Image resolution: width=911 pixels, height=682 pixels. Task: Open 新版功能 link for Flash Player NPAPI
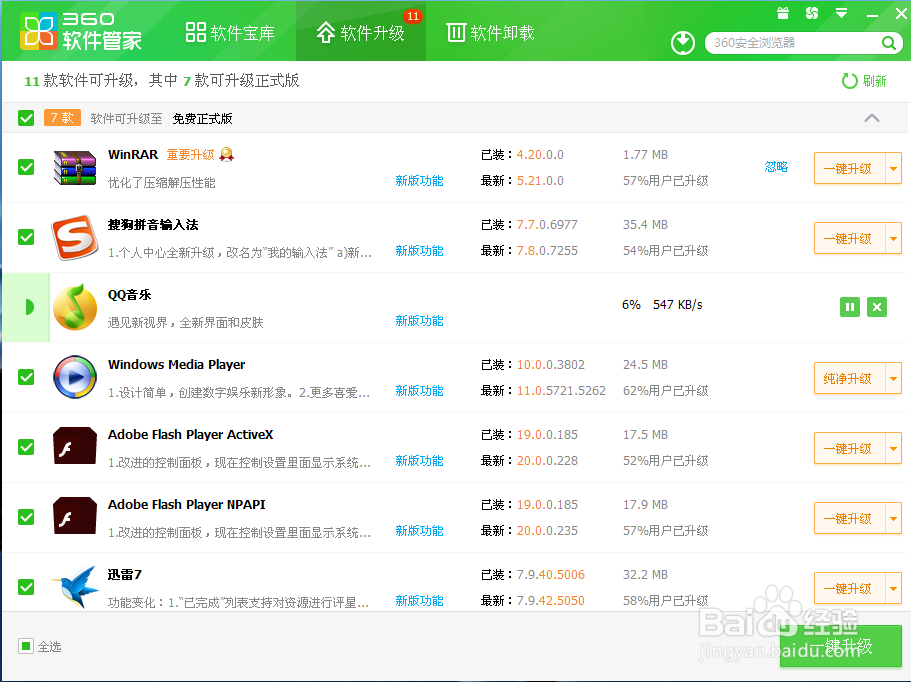(x=419, y=530)
